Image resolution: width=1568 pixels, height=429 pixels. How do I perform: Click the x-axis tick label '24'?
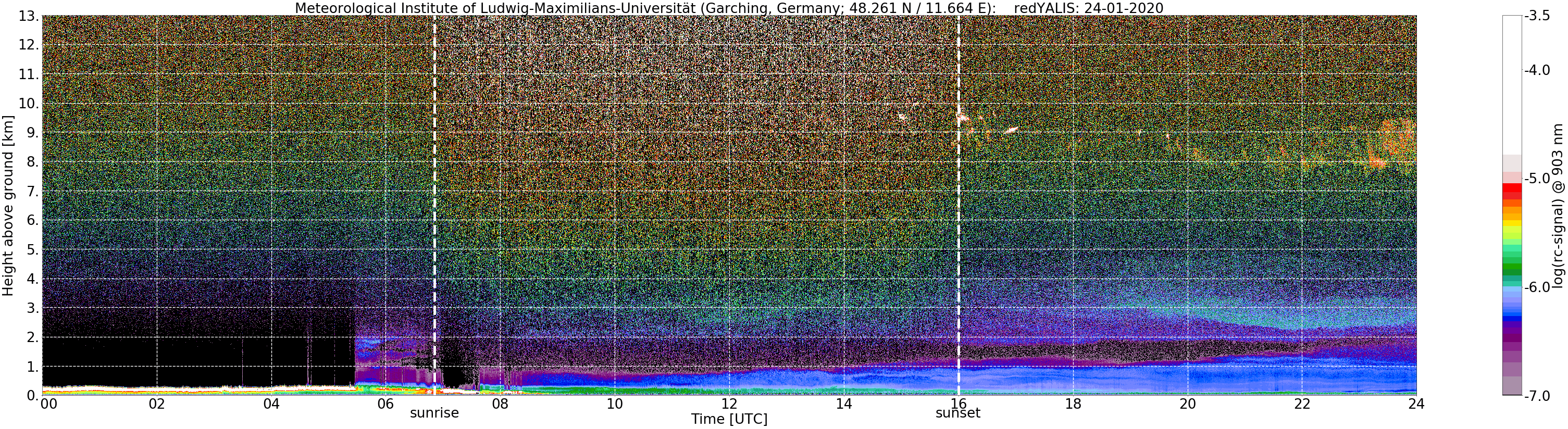pos(1416,404)
